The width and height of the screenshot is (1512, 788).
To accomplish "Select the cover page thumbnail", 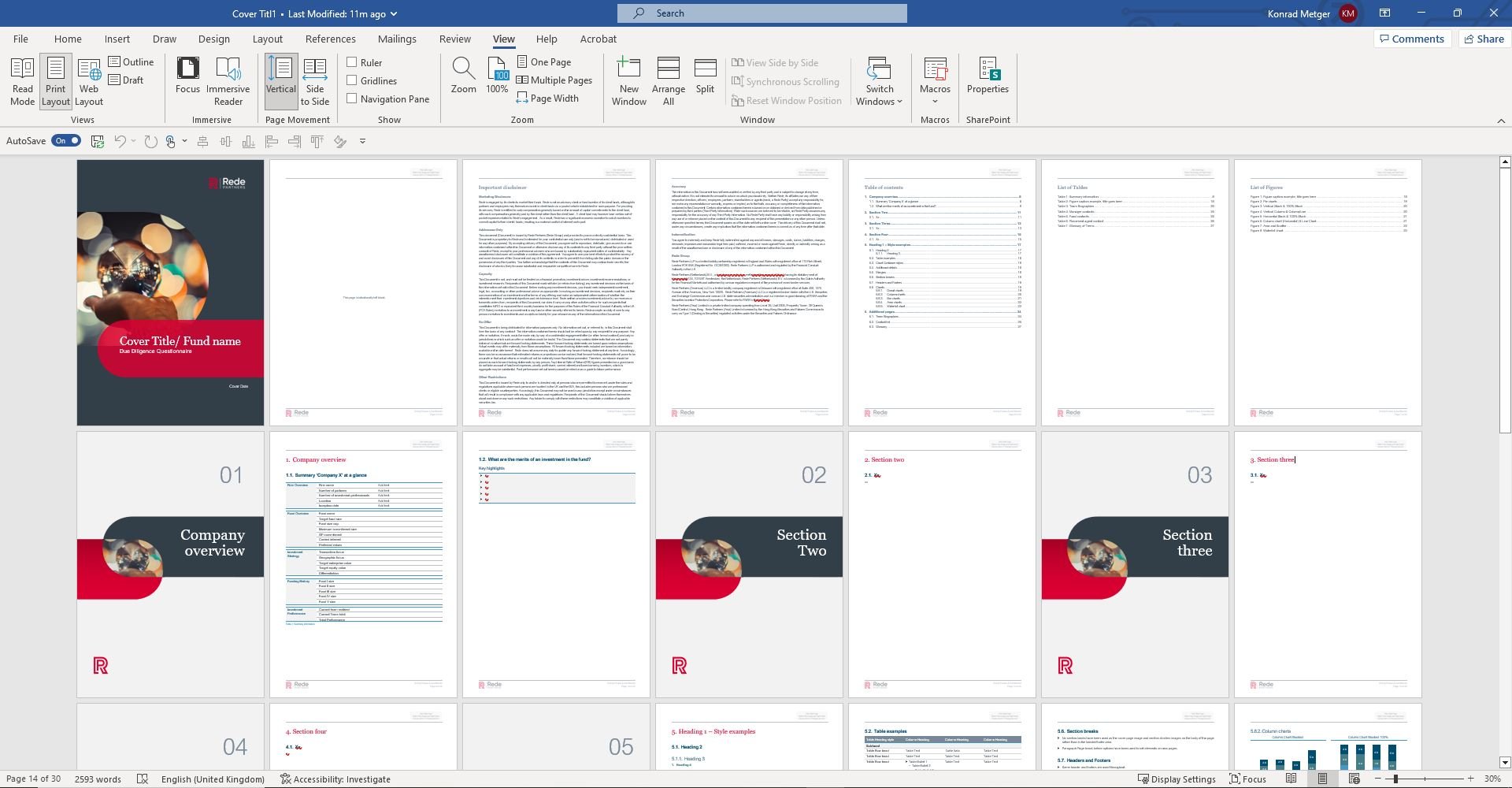I will pyautogui.click(x=170, y=292).
